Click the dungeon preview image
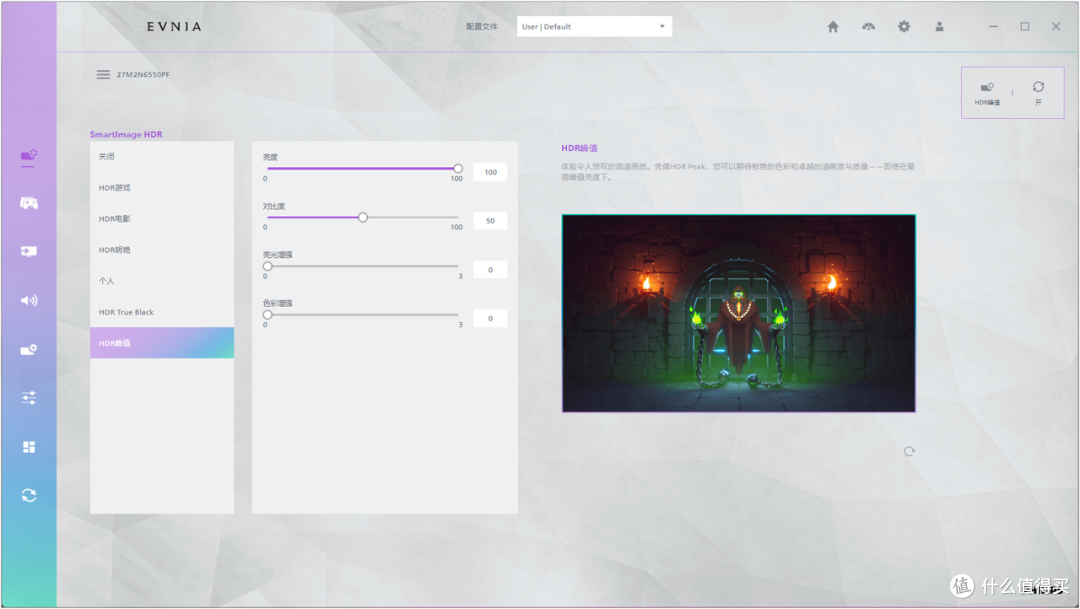Viewport: 1080px width, 609px height. 738,313
